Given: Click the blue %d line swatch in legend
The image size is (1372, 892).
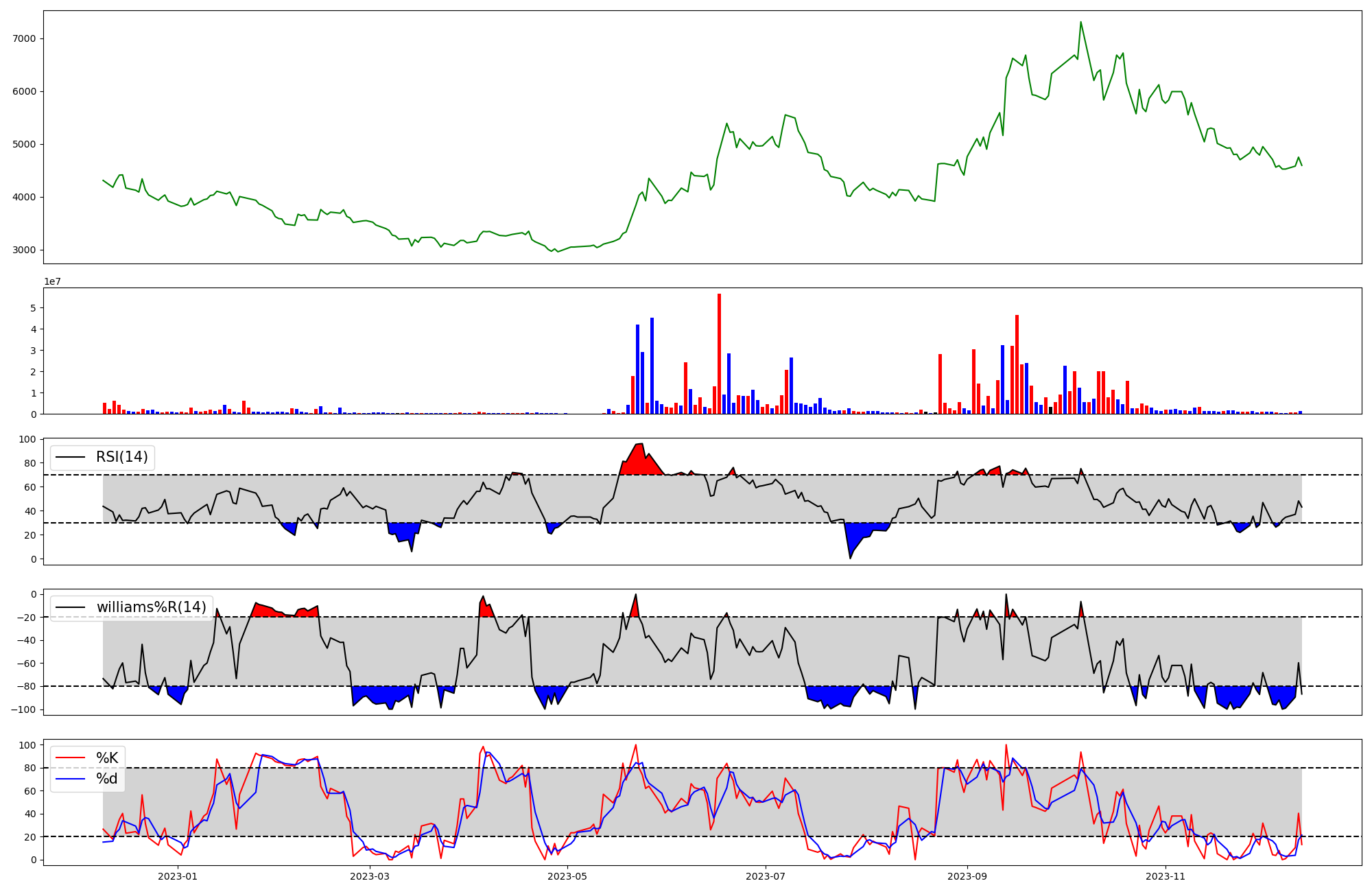Looking at the screenshot, I should click(70, 779).
